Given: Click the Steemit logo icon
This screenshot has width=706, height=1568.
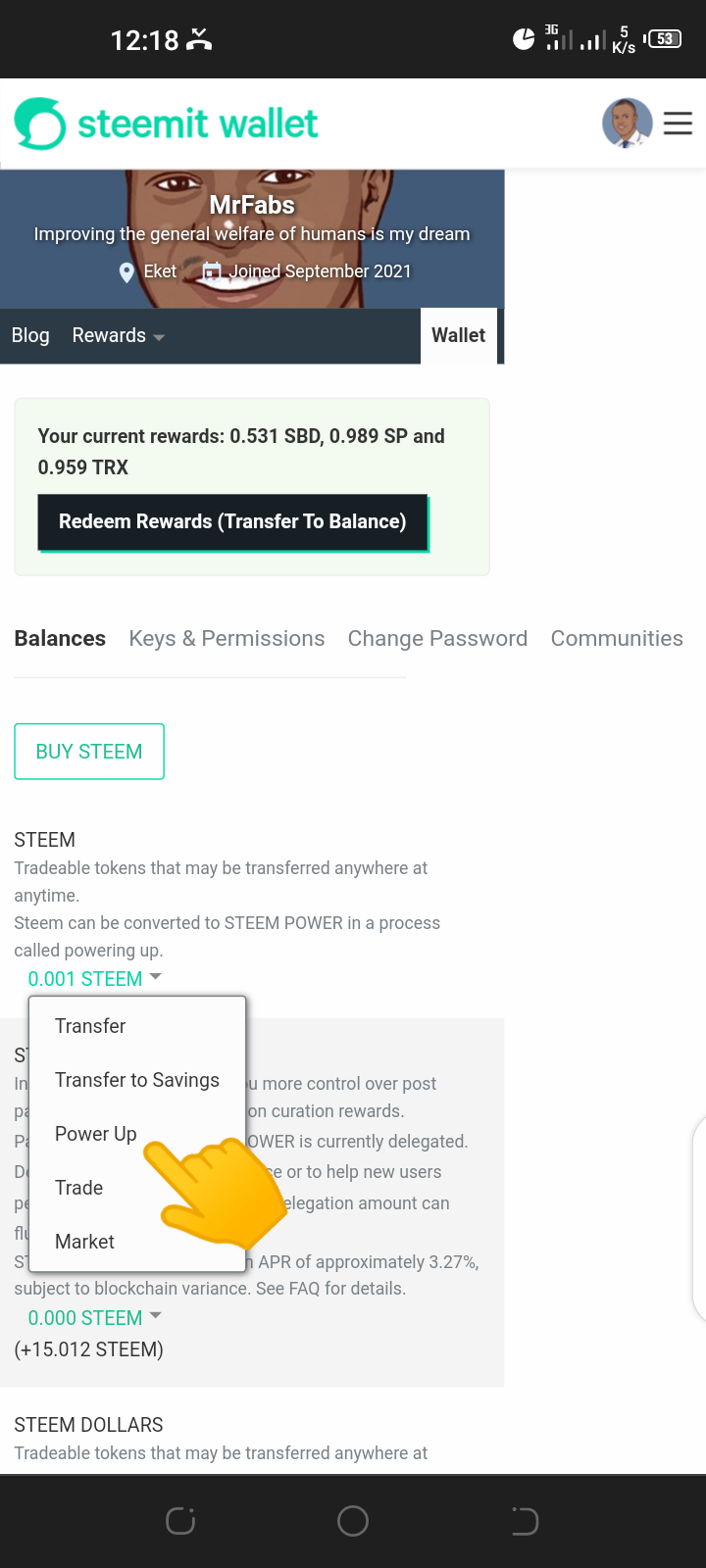Looking at the screenshot, I should (x=40, y=123).
